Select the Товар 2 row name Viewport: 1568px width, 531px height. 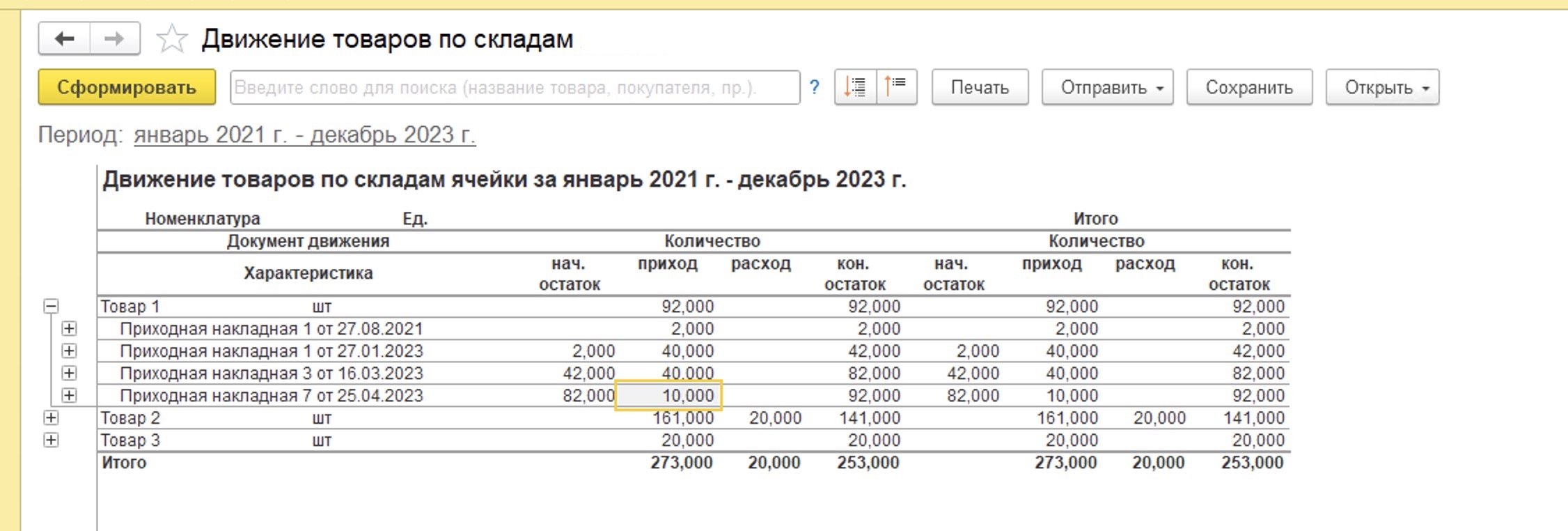click(130, 418)
